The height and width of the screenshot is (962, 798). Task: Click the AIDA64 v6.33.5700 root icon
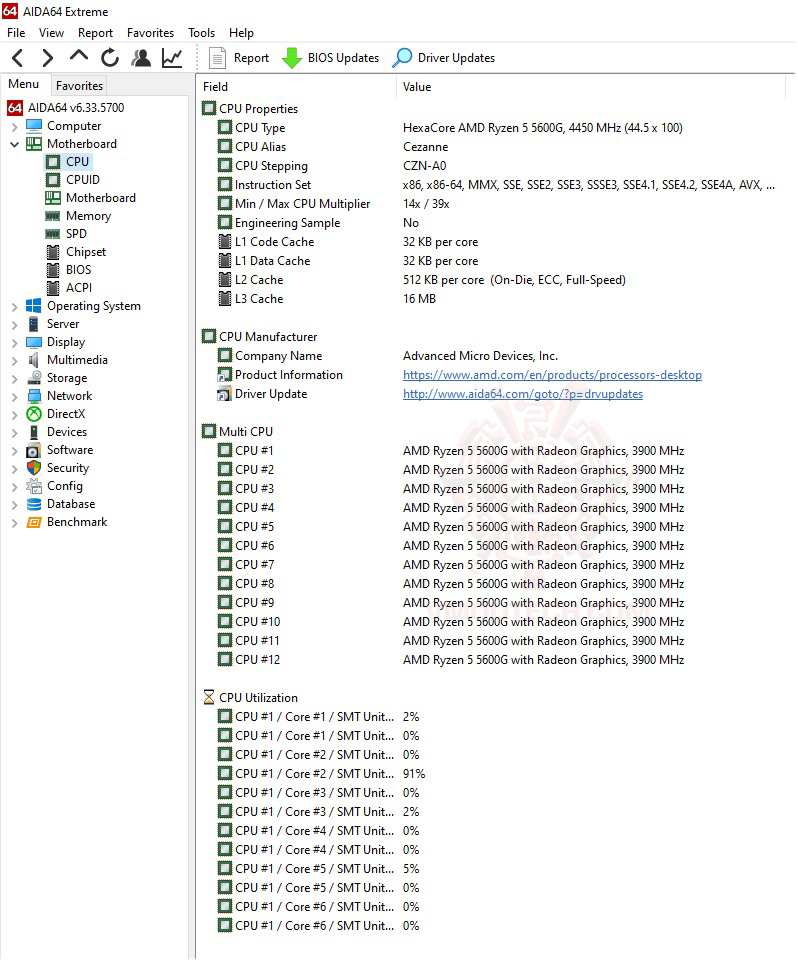[x=15, y=108]
